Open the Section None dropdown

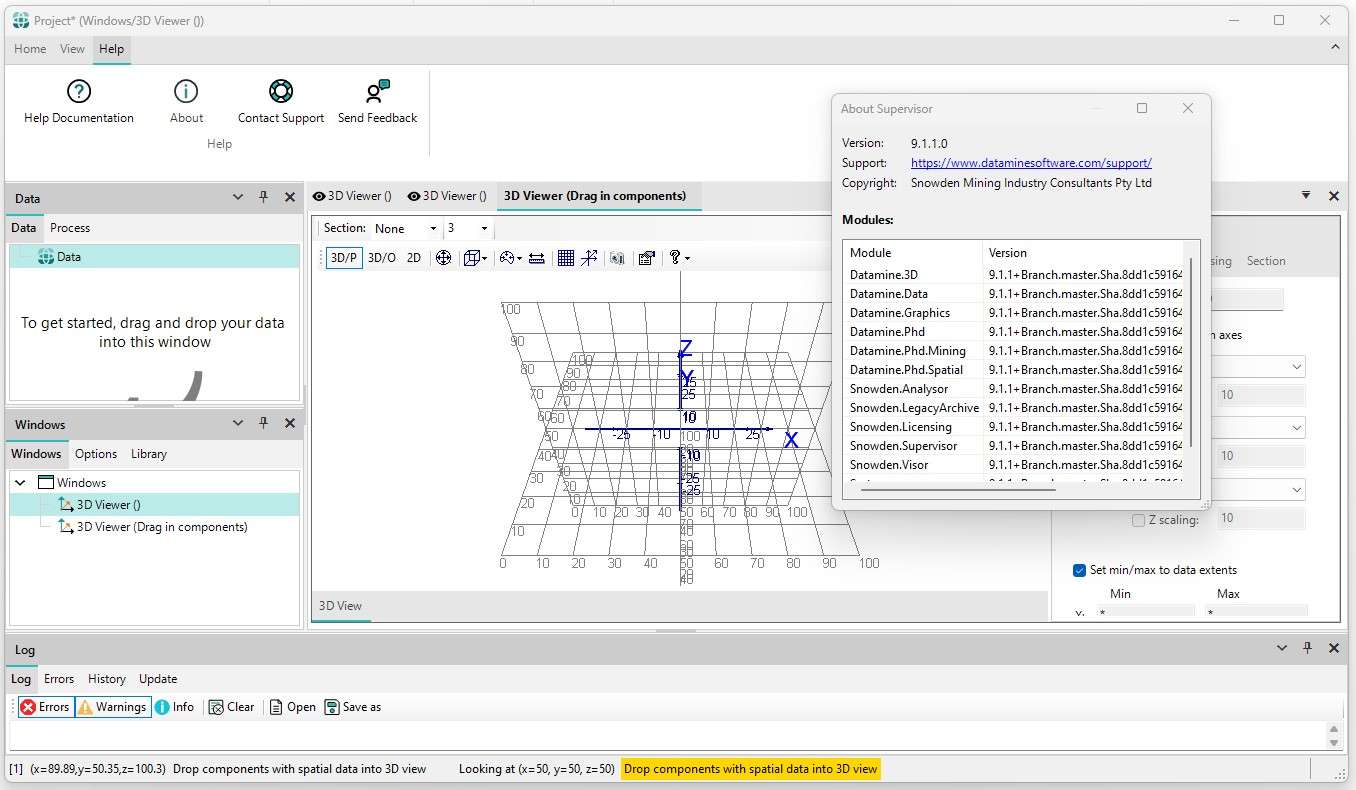406,229
